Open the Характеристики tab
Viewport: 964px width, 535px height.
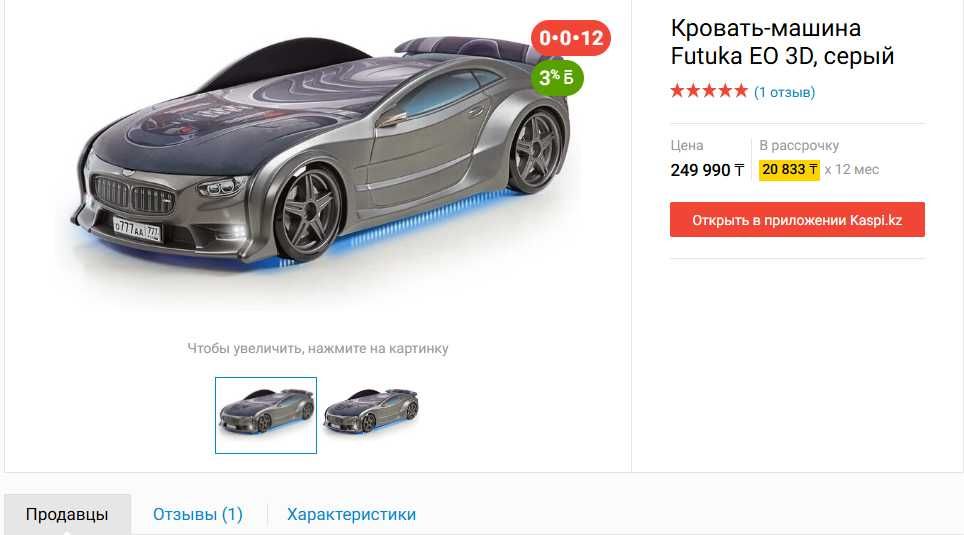352,514
